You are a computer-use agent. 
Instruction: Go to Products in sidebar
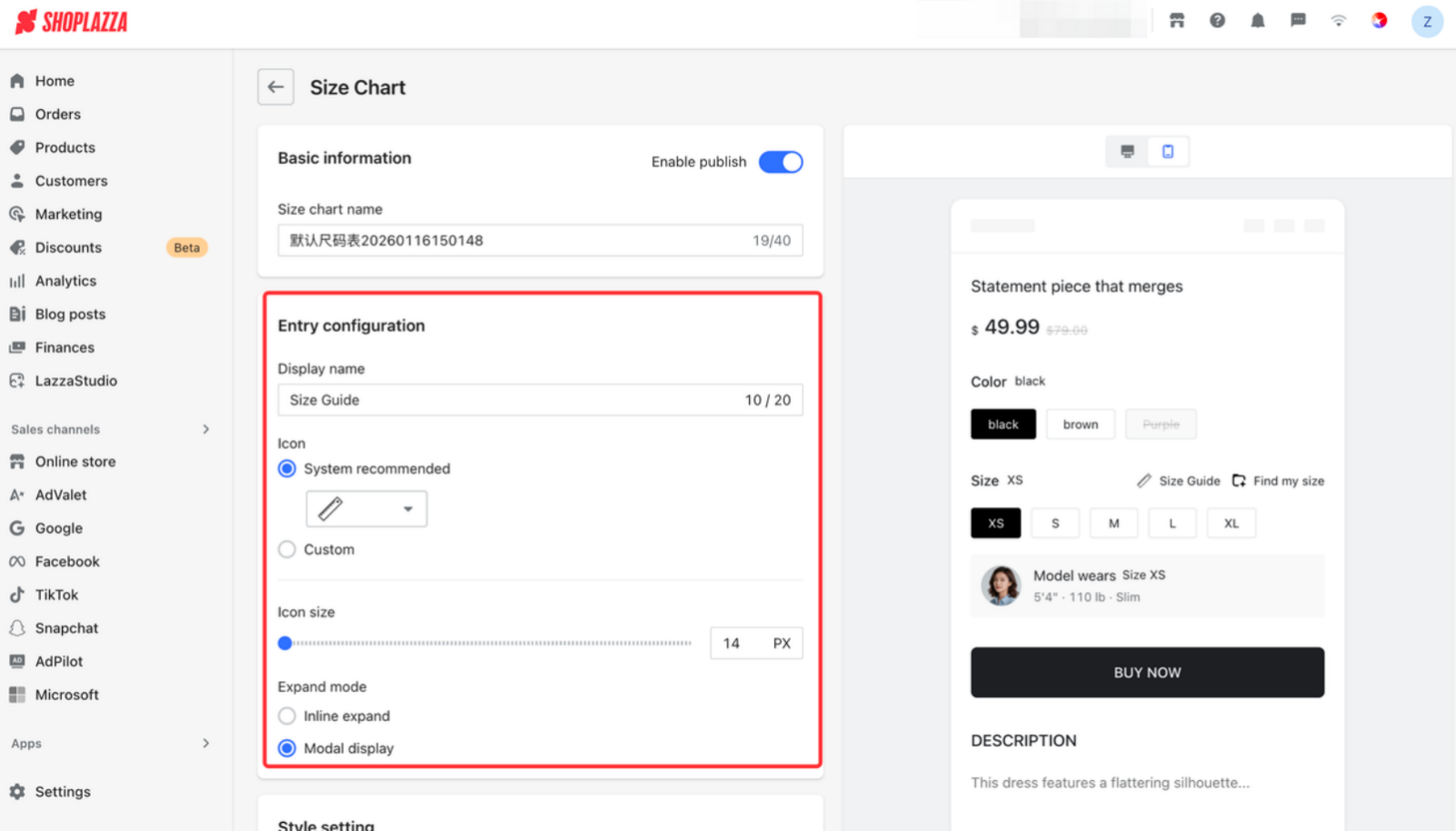pyautogui.click(x=65, y=147)
